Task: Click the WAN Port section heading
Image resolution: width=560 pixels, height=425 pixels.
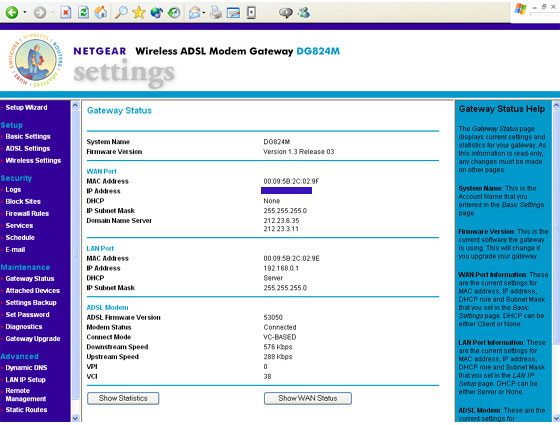Action: pos(101,171)
